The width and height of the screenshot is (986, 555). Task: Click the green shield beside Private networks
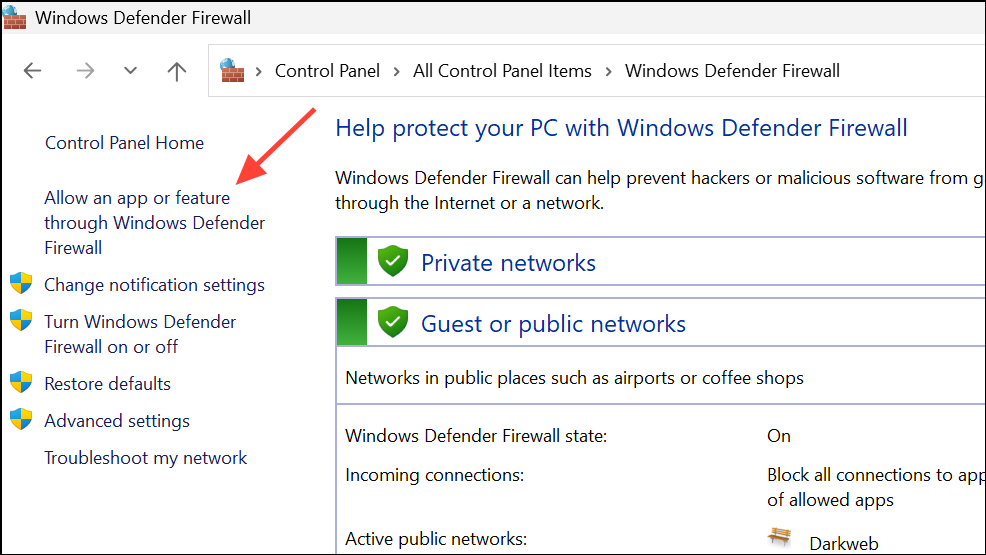(392, 262)
